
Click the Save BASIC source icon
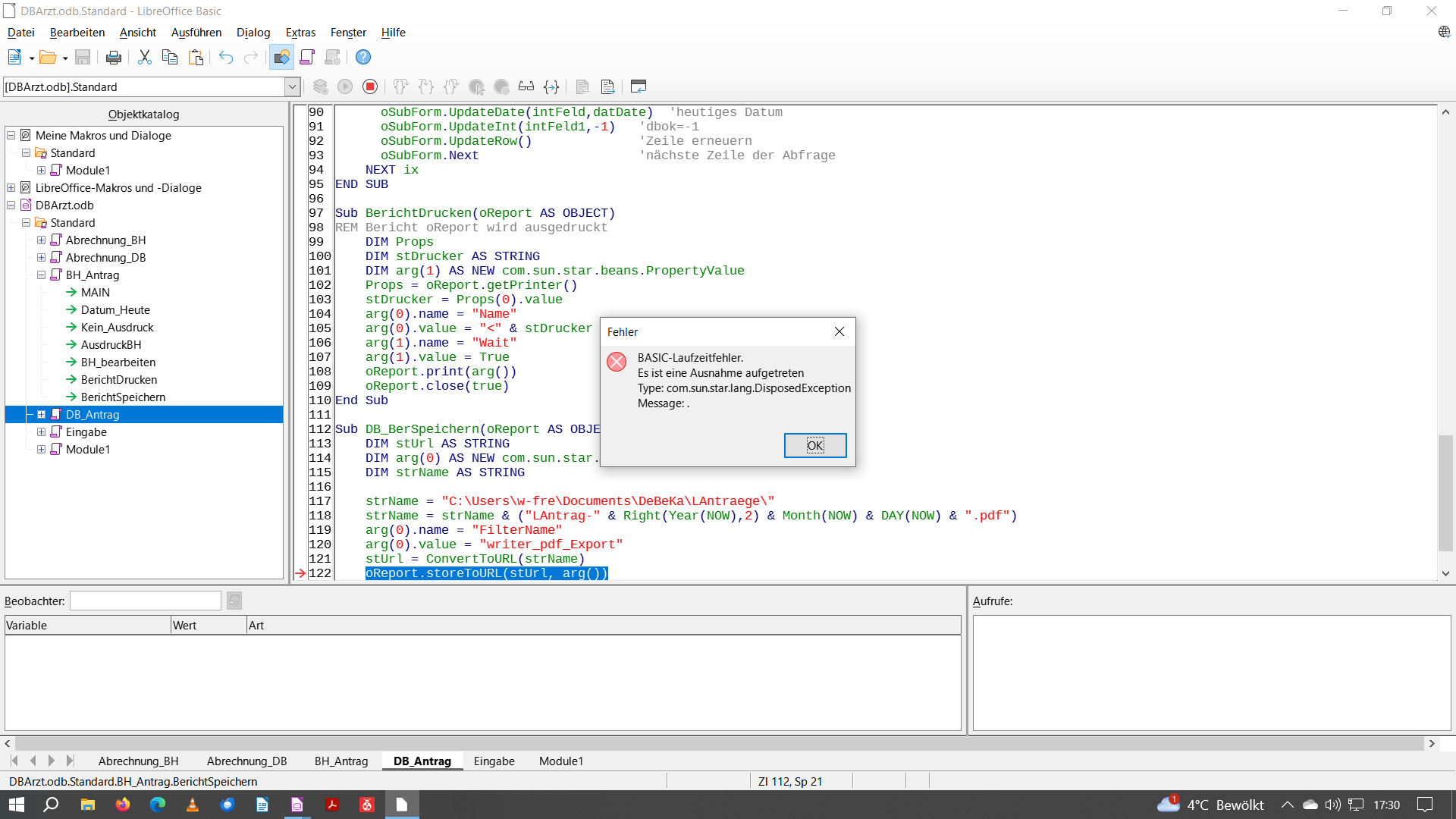[x=607, y=86]
